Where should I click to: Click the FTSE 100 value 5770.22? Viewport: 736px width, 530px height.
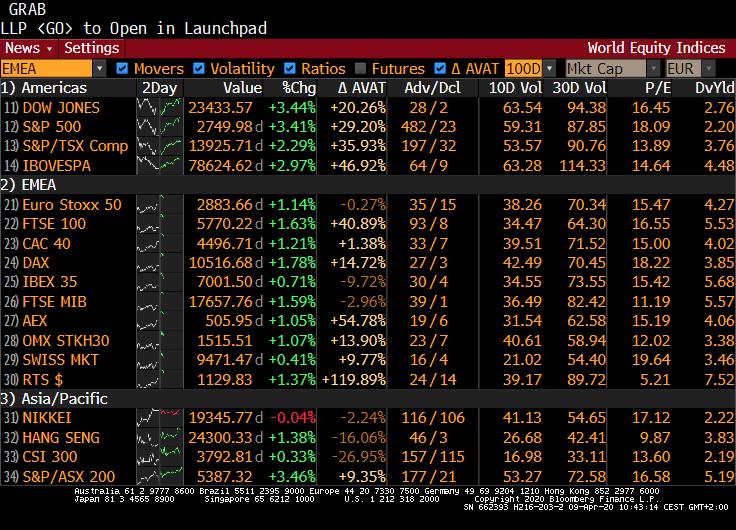(x=224, y=224)
